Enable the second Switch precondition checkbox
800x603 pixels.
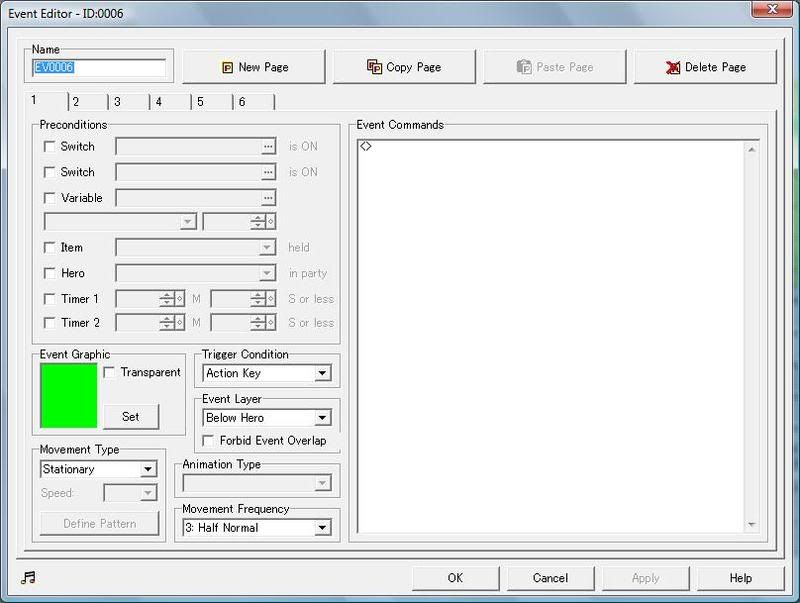(x=49, y=172)
